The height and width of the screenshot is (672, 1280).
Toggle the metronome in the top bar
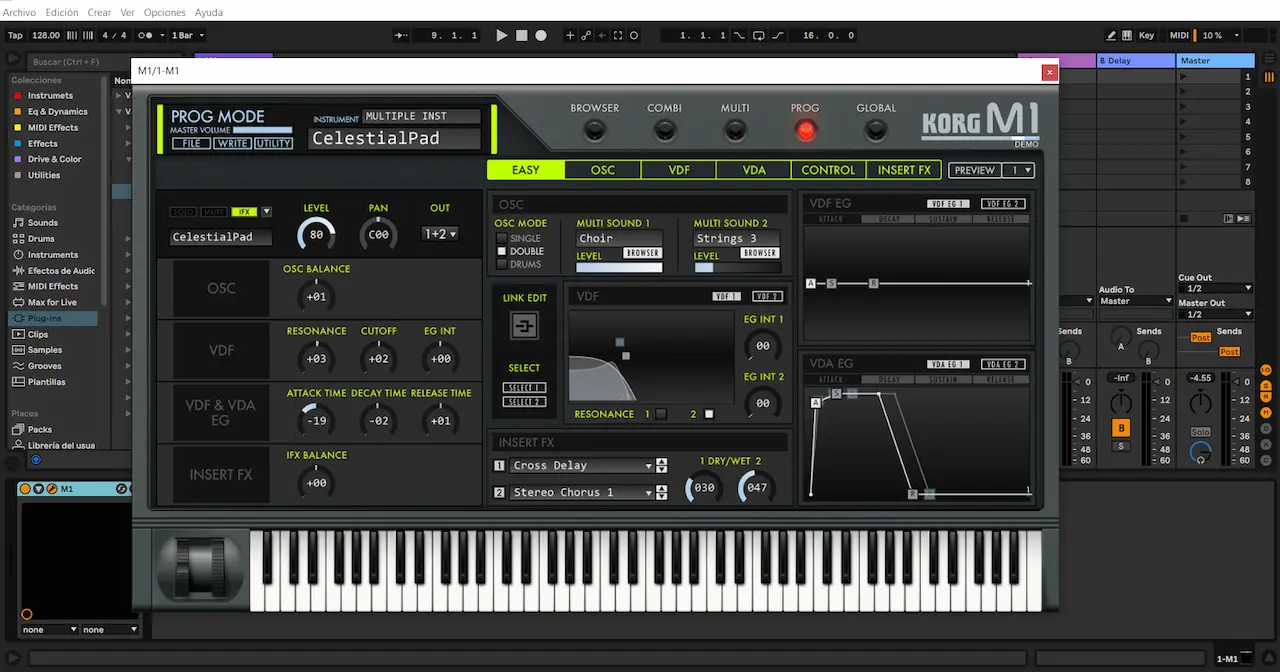(x=146, y=35)
